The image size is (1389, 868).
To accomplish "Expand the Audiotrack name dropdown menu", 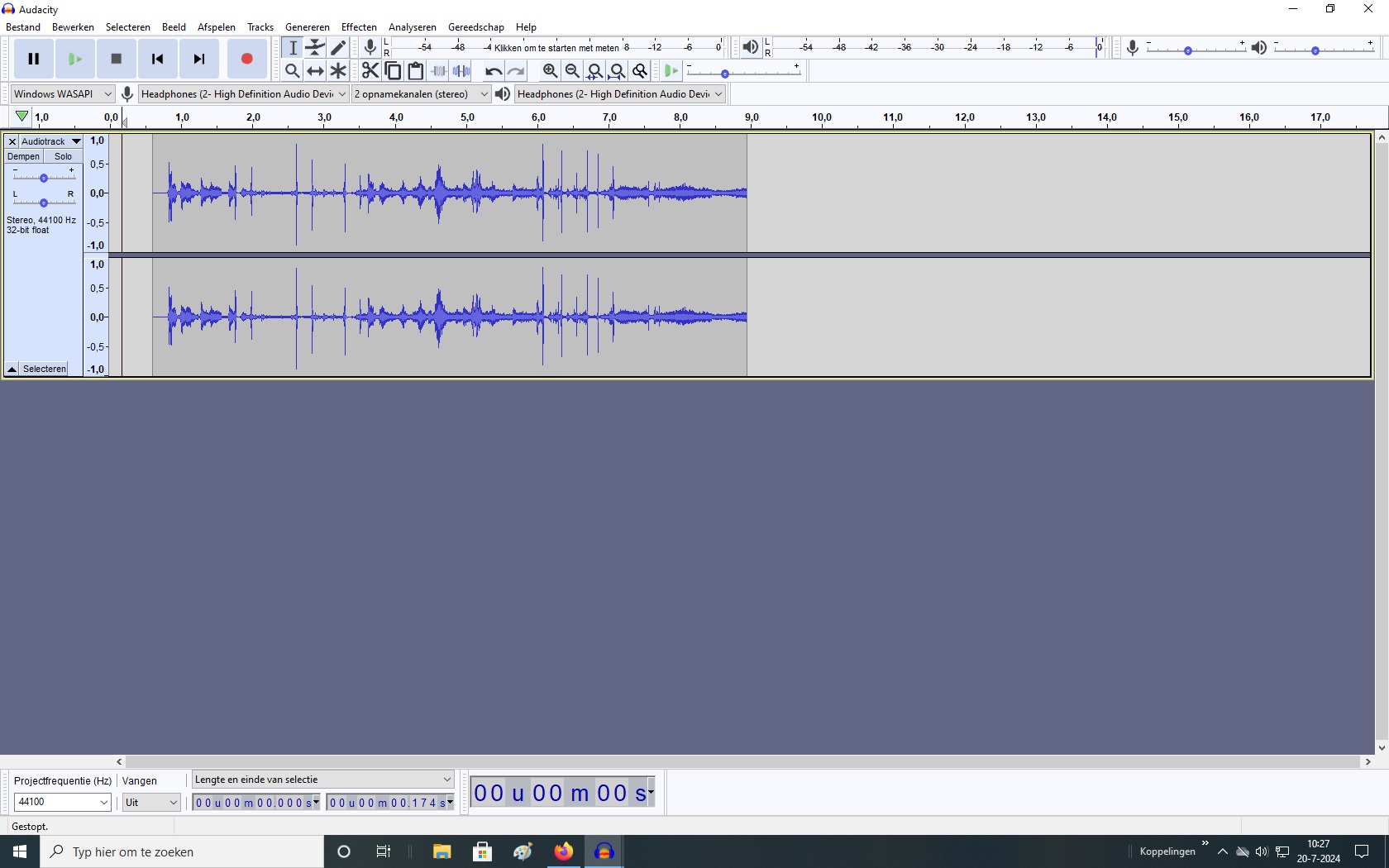I will click(76, 141).
